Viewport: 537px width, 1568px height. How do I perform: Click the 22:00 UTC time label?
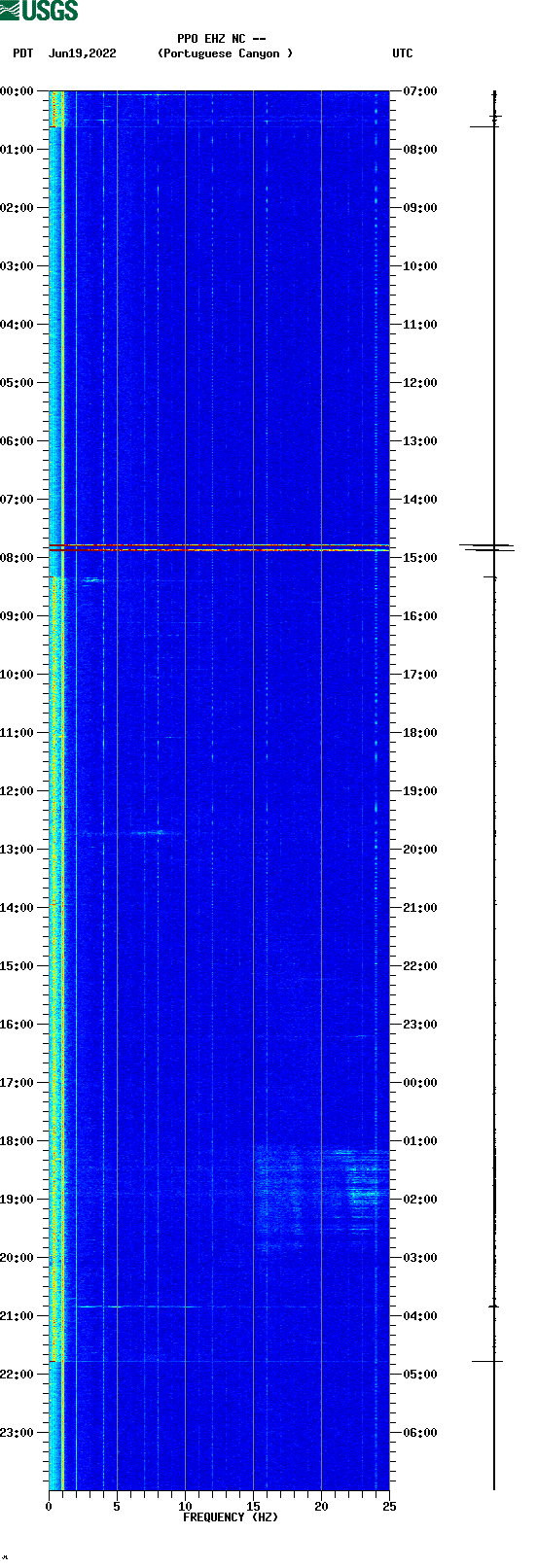click(420, 965)
